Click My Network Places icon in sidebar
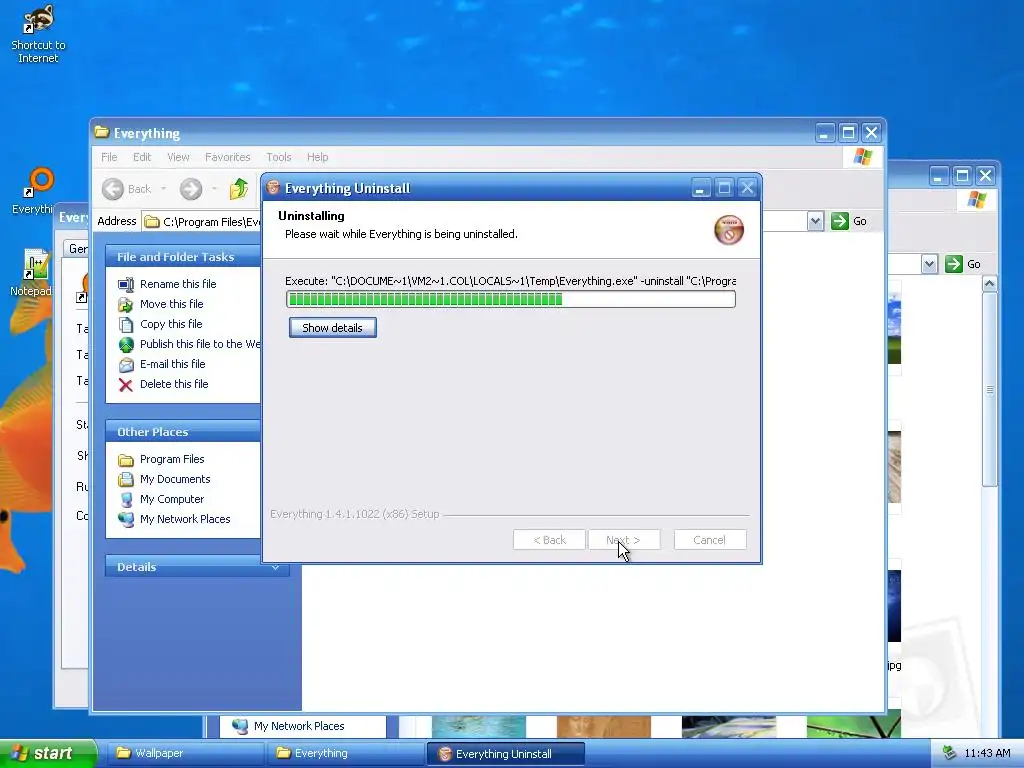This screenshot has height=768, width=1024. (x=125, y=520)
